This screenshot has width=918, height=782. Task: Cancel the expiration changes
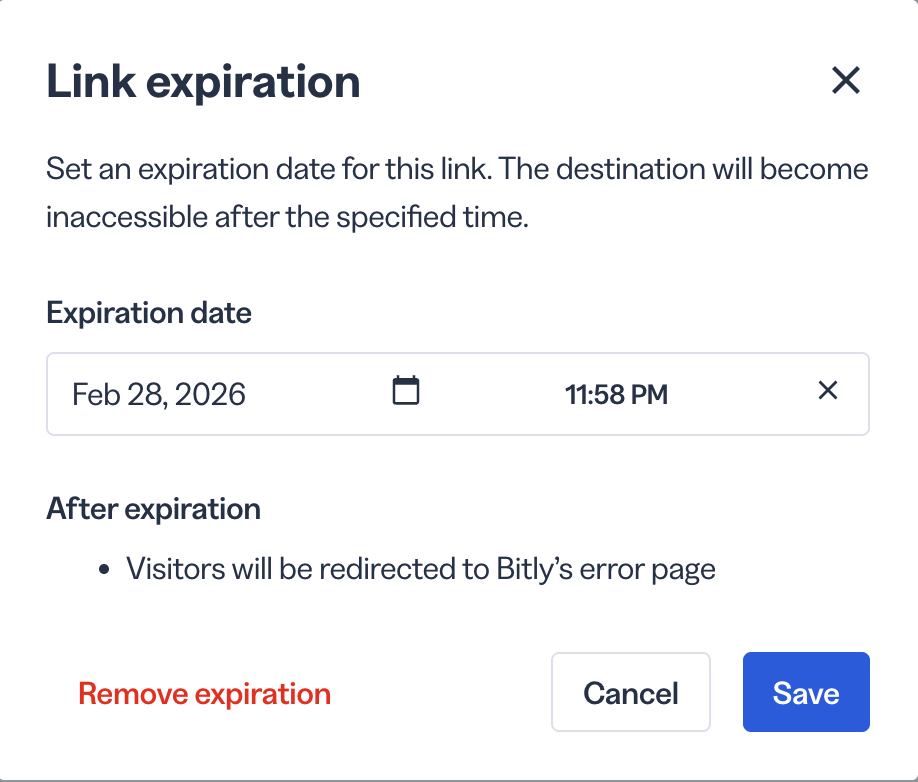click(631, 692)
